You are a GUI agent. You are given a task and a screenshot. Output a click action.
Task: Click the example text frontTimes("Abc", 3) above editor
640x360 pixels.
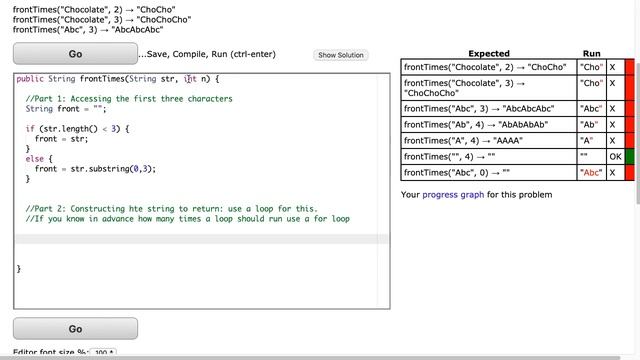click(x=88, y=29)
